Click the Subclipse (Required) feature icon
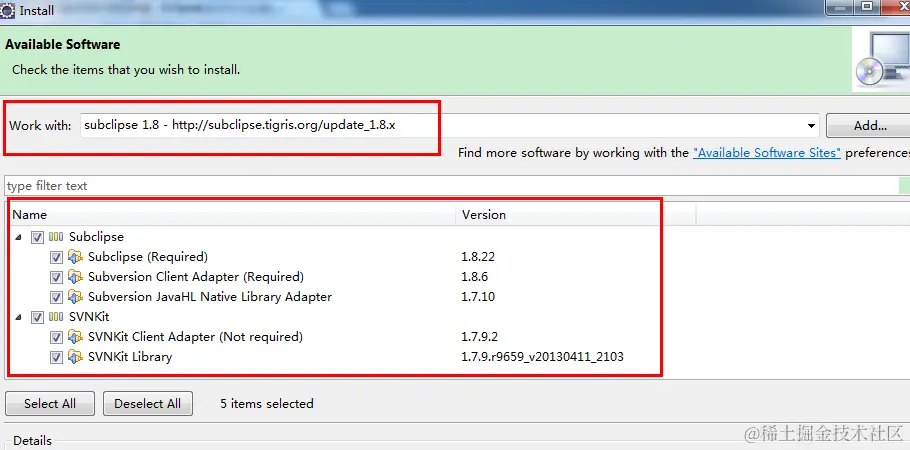This screenshot has width=910, height=450. point(75,257)
